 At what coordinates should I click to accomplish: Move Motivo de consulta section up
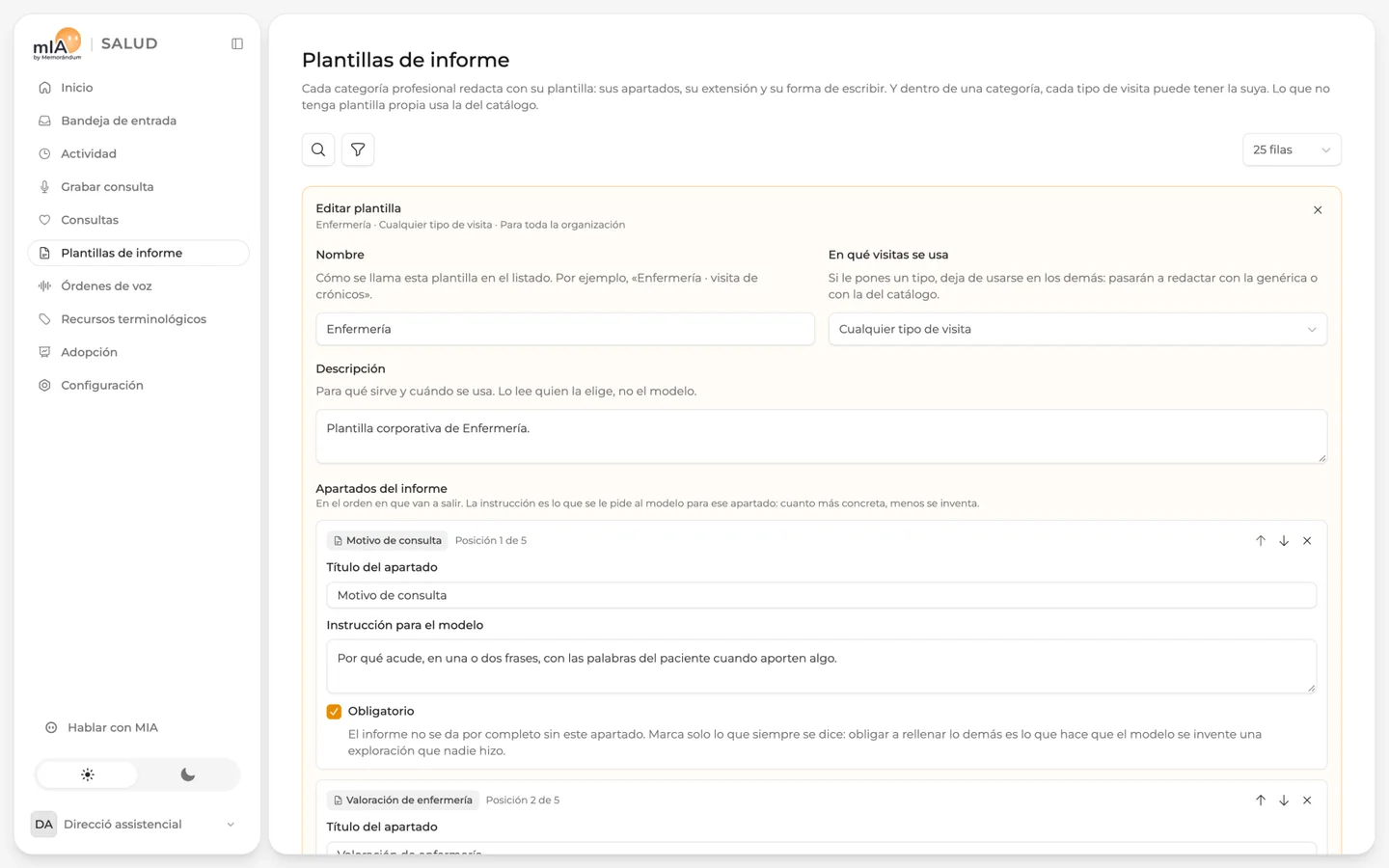(x=1261, y=541)
